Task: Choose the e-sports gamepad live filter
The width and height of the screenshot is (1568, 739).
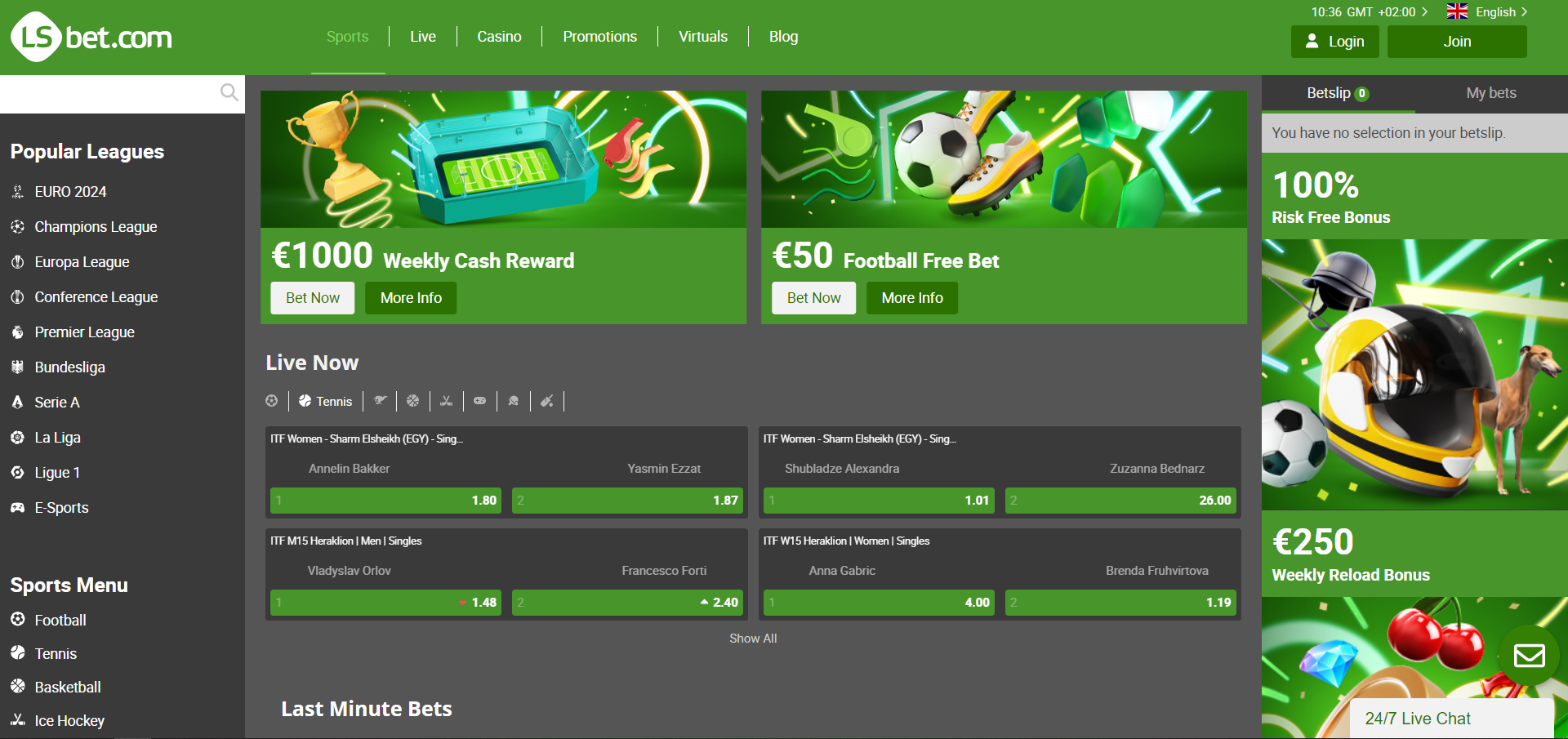Action: [x=480, y=401]
